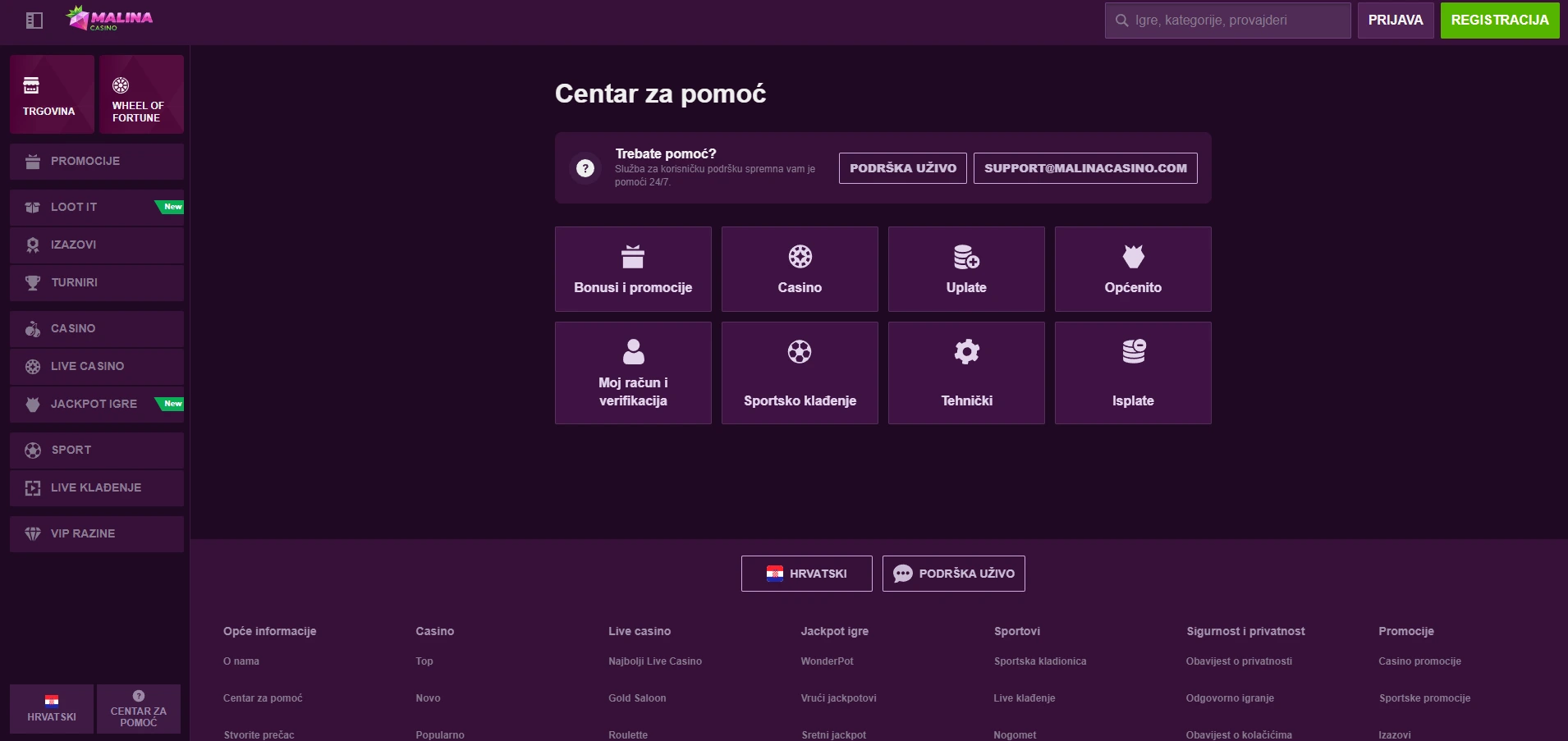The image size is (1568, 741).
Task: Open Casino help category card
Action: pyautogui.click(x=800, y=269)
